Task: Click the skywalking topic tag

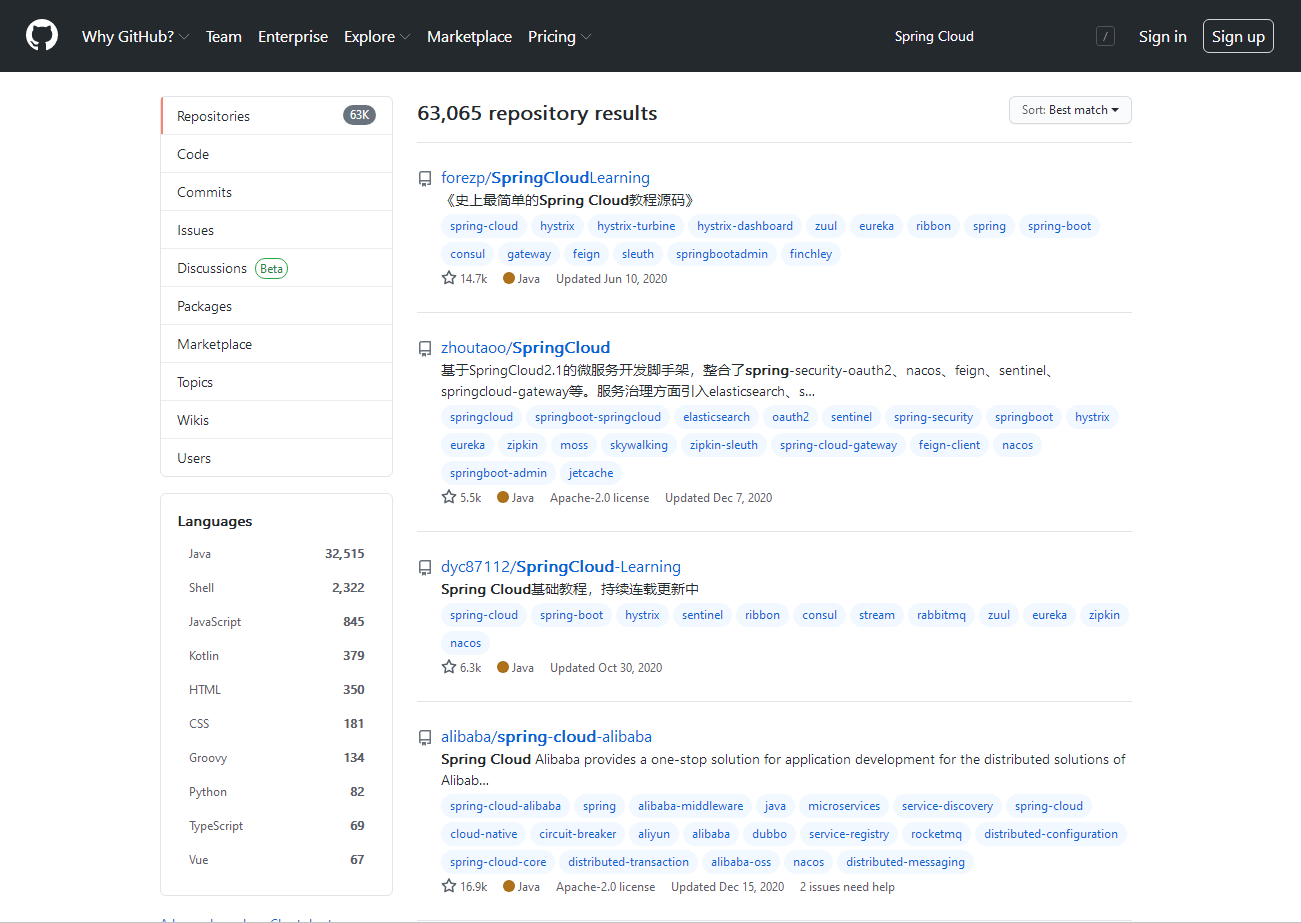Action: click(639, 445)
